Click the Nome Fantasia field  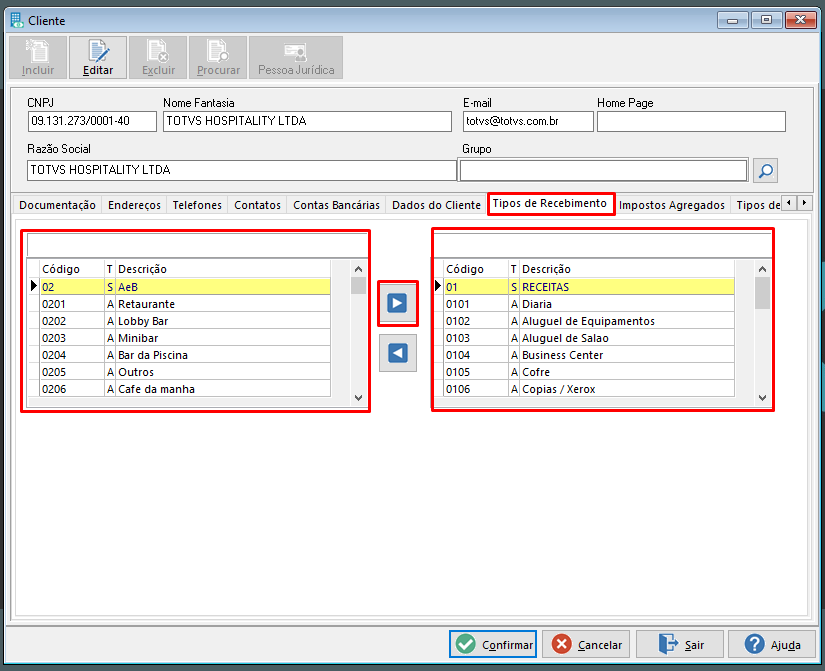[307, 121]
